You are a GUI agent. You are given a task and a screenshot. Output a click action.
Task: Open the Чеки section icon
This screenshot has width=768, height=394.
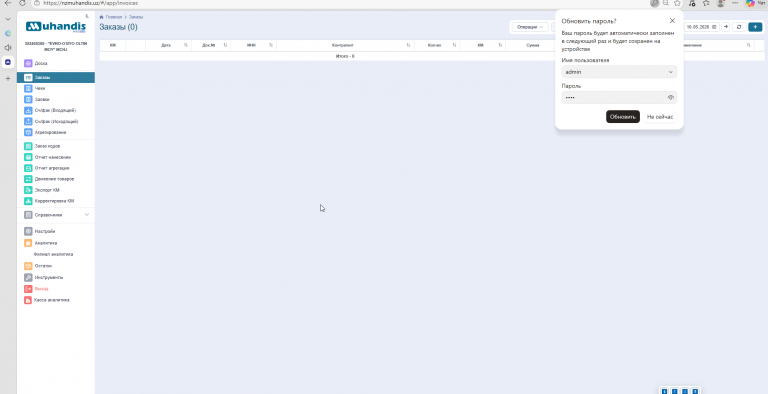tap(28, 88)
